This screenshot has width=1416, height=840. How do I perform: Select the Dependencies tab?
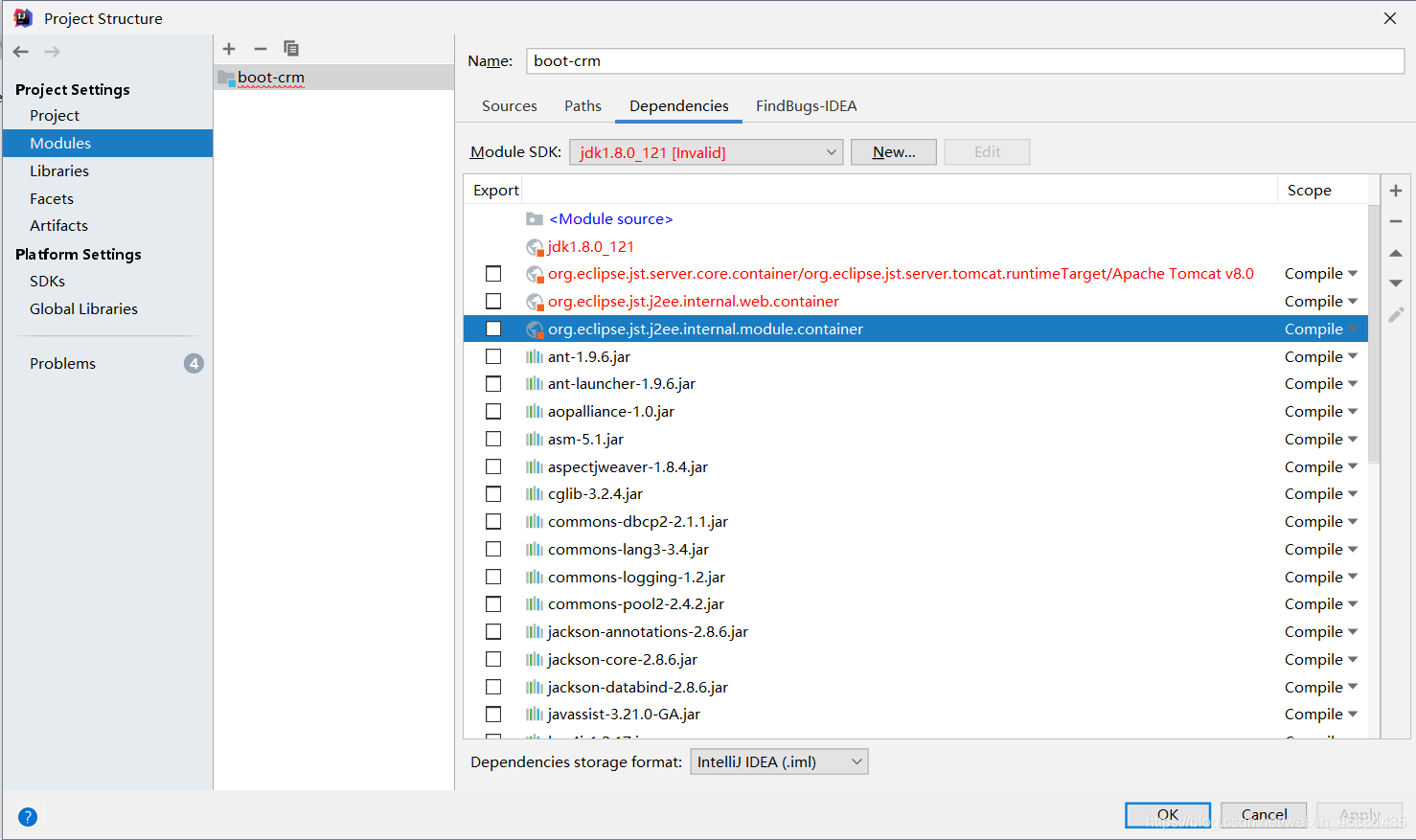(678, 106)
